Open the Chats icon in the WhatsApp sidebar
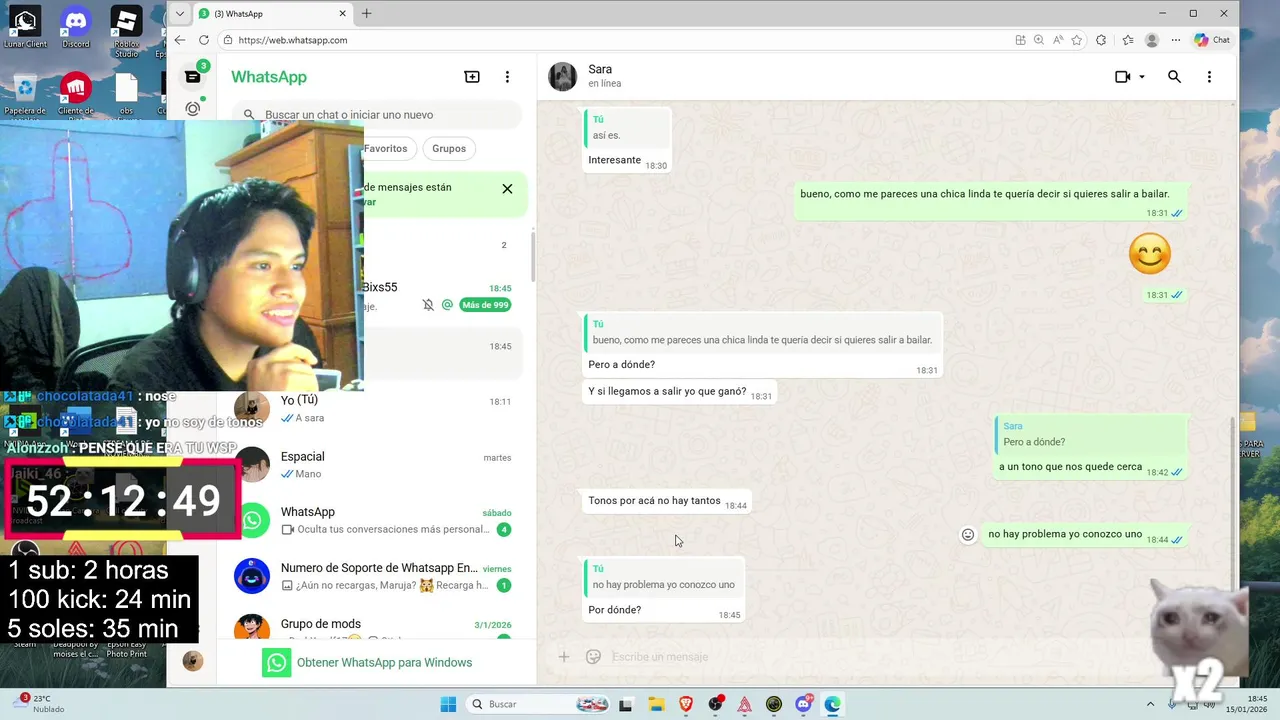 pos(193,77)
